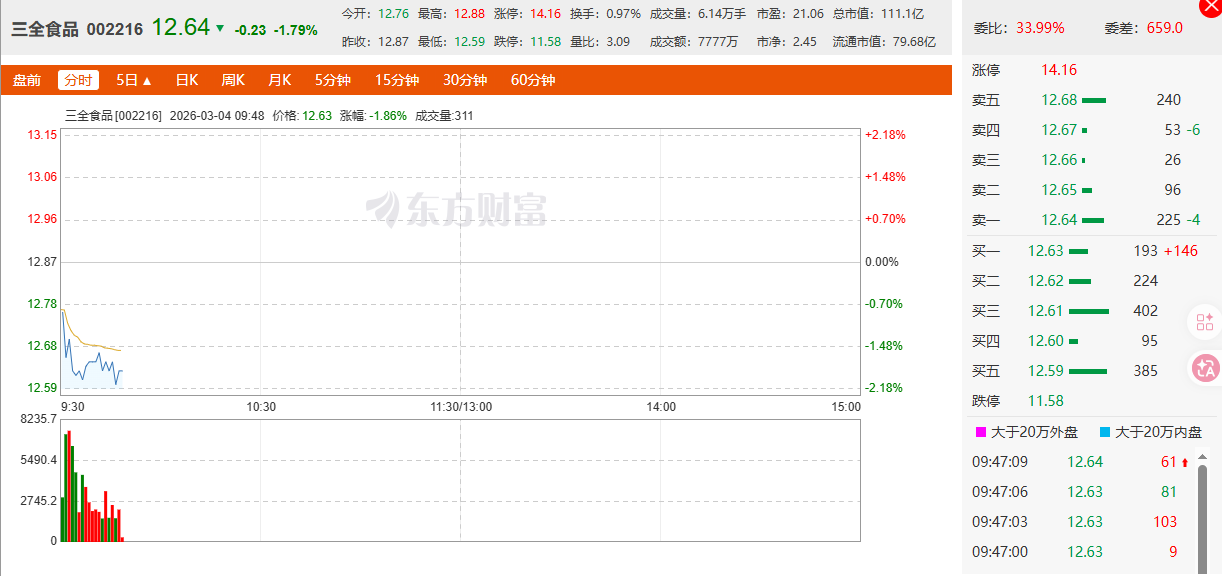The height and width of the screenshot is (576, 1222).
Task: Expand the 5日 chart option
Action: coord(134,80)
